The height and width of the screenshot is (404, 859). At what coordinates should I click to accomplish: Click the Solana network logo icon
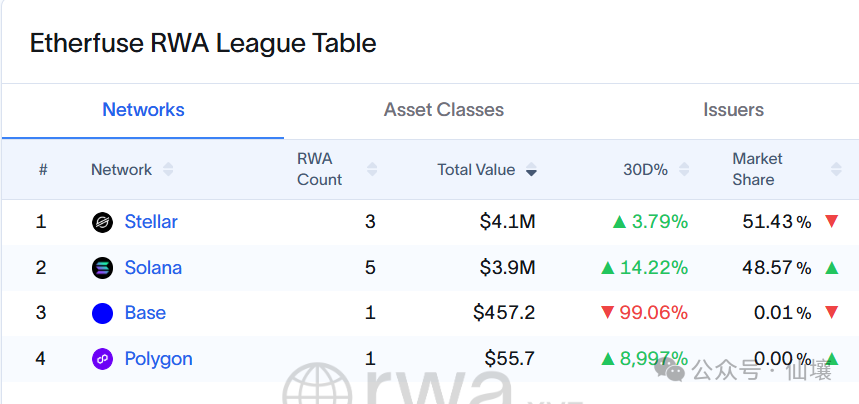(x=102, y=268)
